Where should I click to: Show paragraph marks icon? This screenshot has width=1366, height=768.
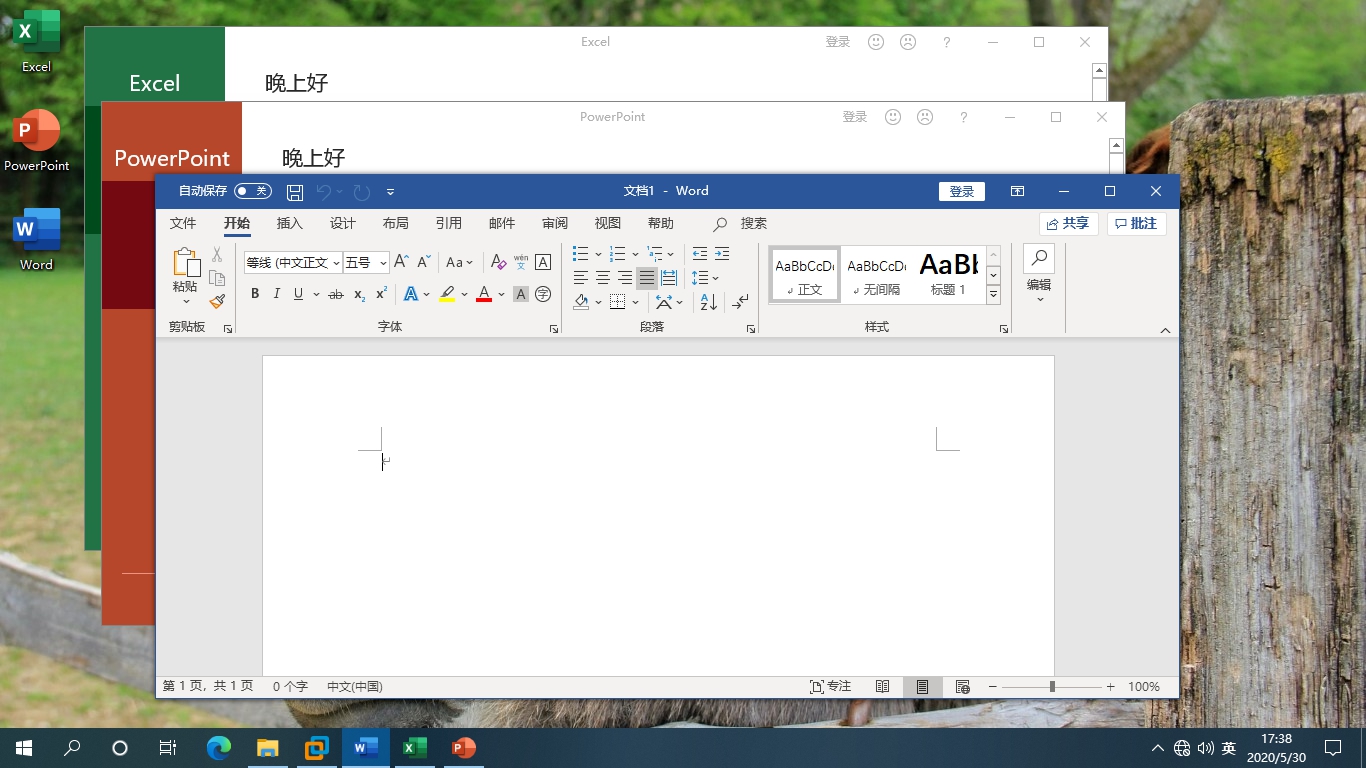click(740, 301)
